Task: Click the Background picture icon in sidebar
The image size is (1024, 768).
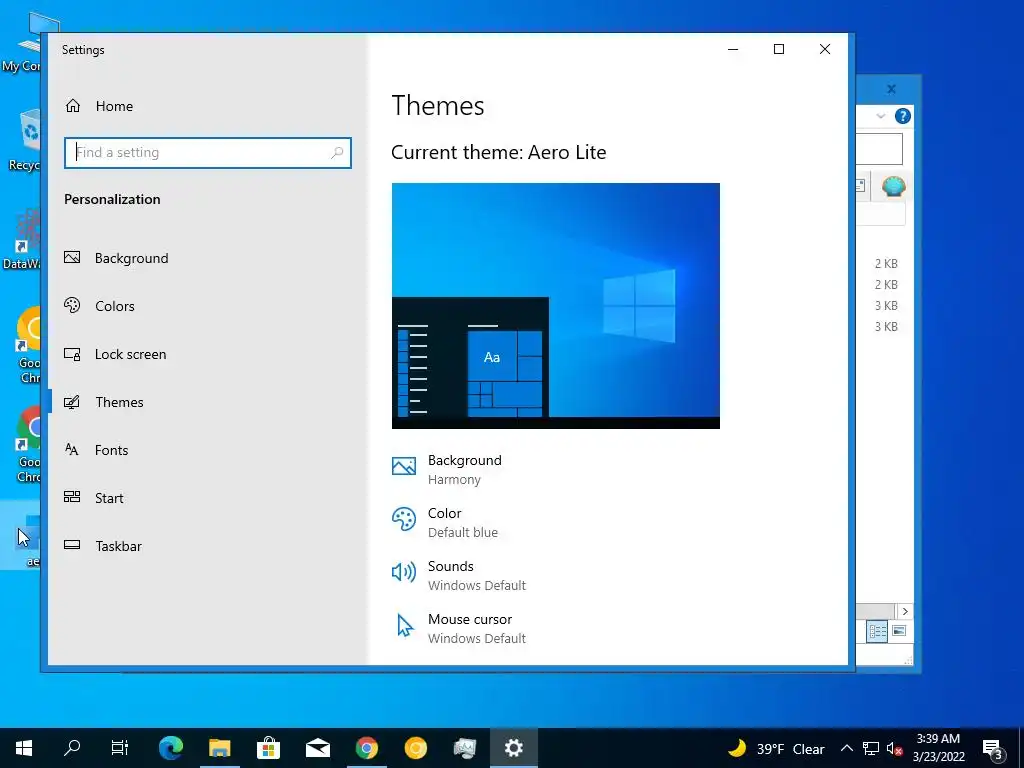Action: (72, 257)
